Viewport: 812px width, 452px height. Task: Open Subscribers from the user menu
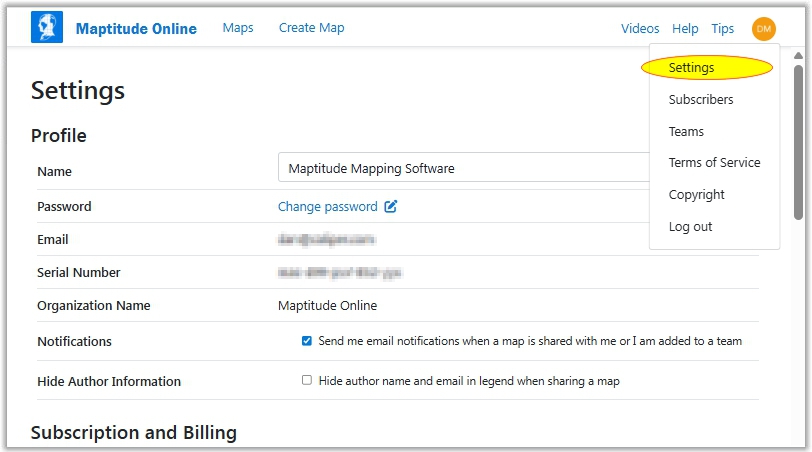tap(701, 99)
